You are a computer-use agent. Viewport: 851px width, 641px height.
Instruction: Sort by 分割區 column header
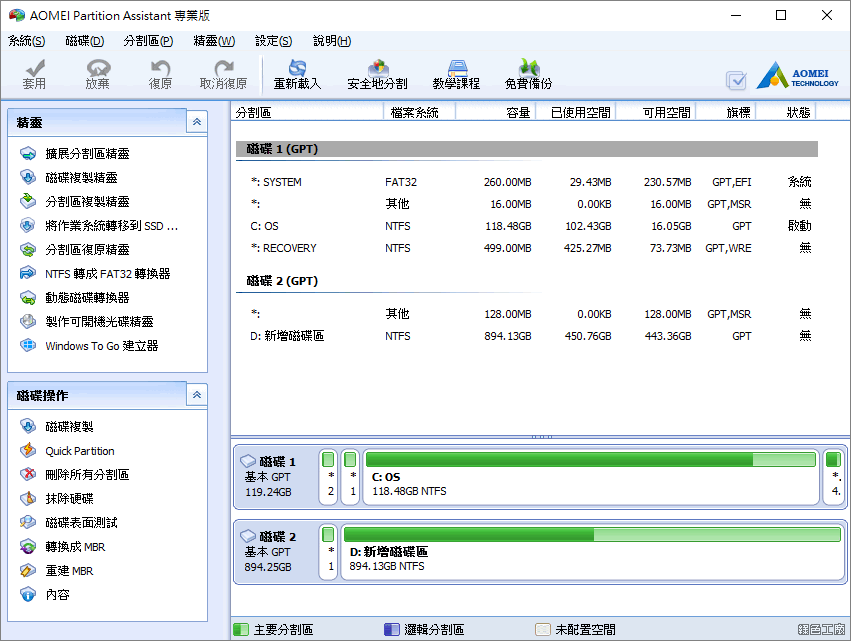coord(307,112)
